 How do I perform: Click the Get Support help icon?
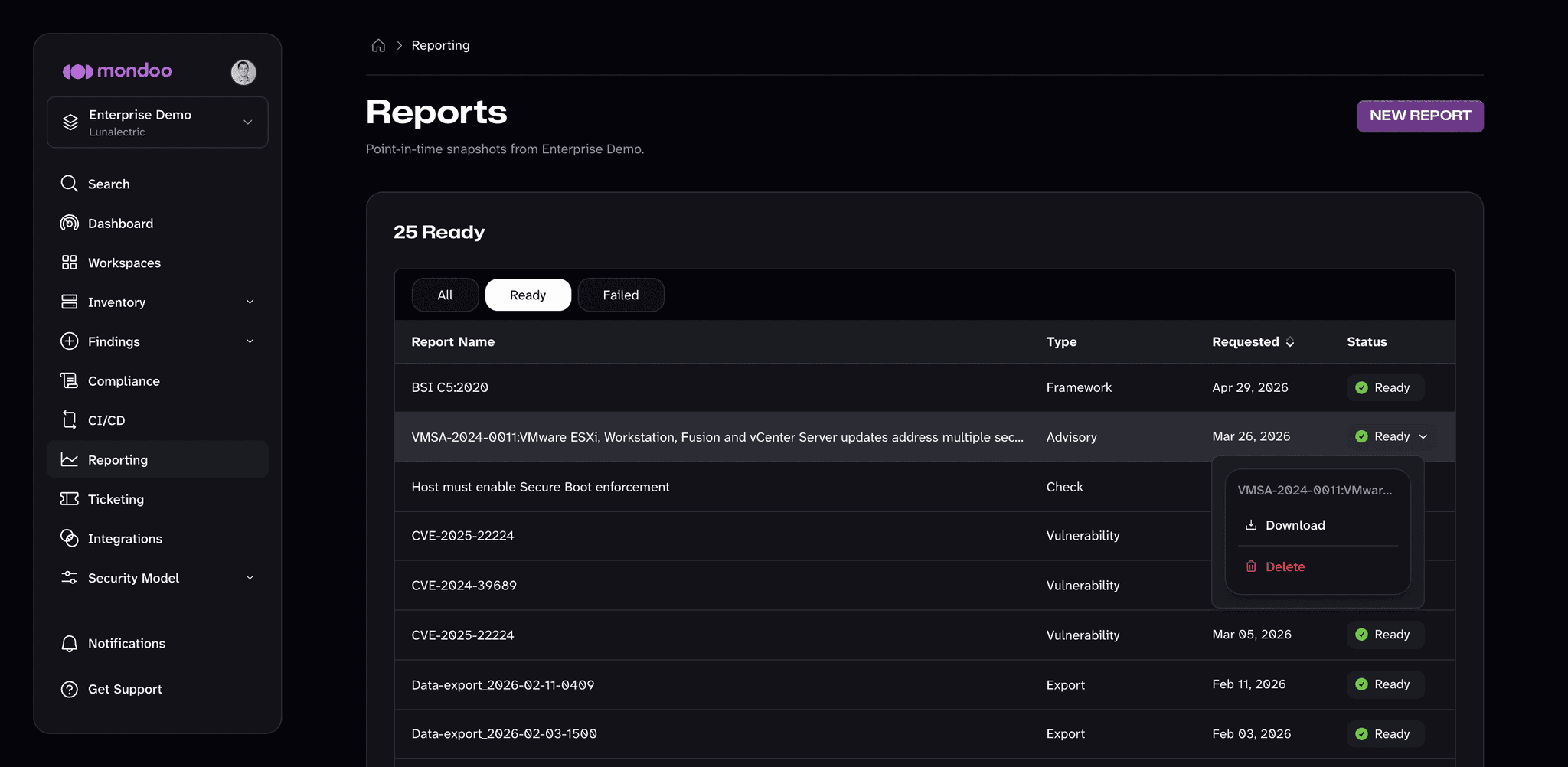click(x=69, y=689)
